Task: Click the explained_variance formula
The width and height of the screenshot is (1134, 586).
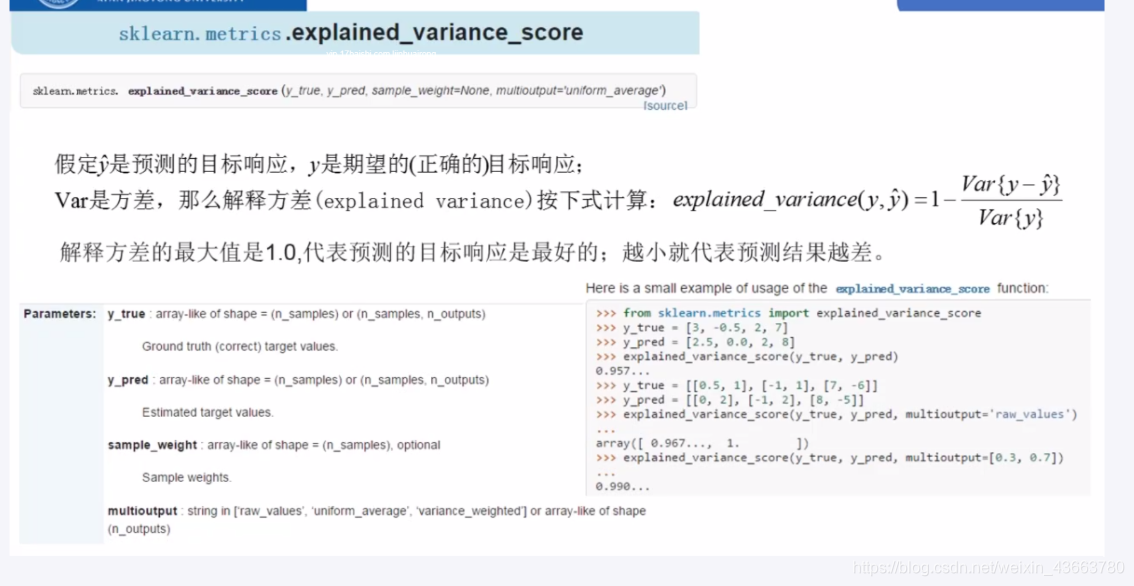Action: (867, 201)
